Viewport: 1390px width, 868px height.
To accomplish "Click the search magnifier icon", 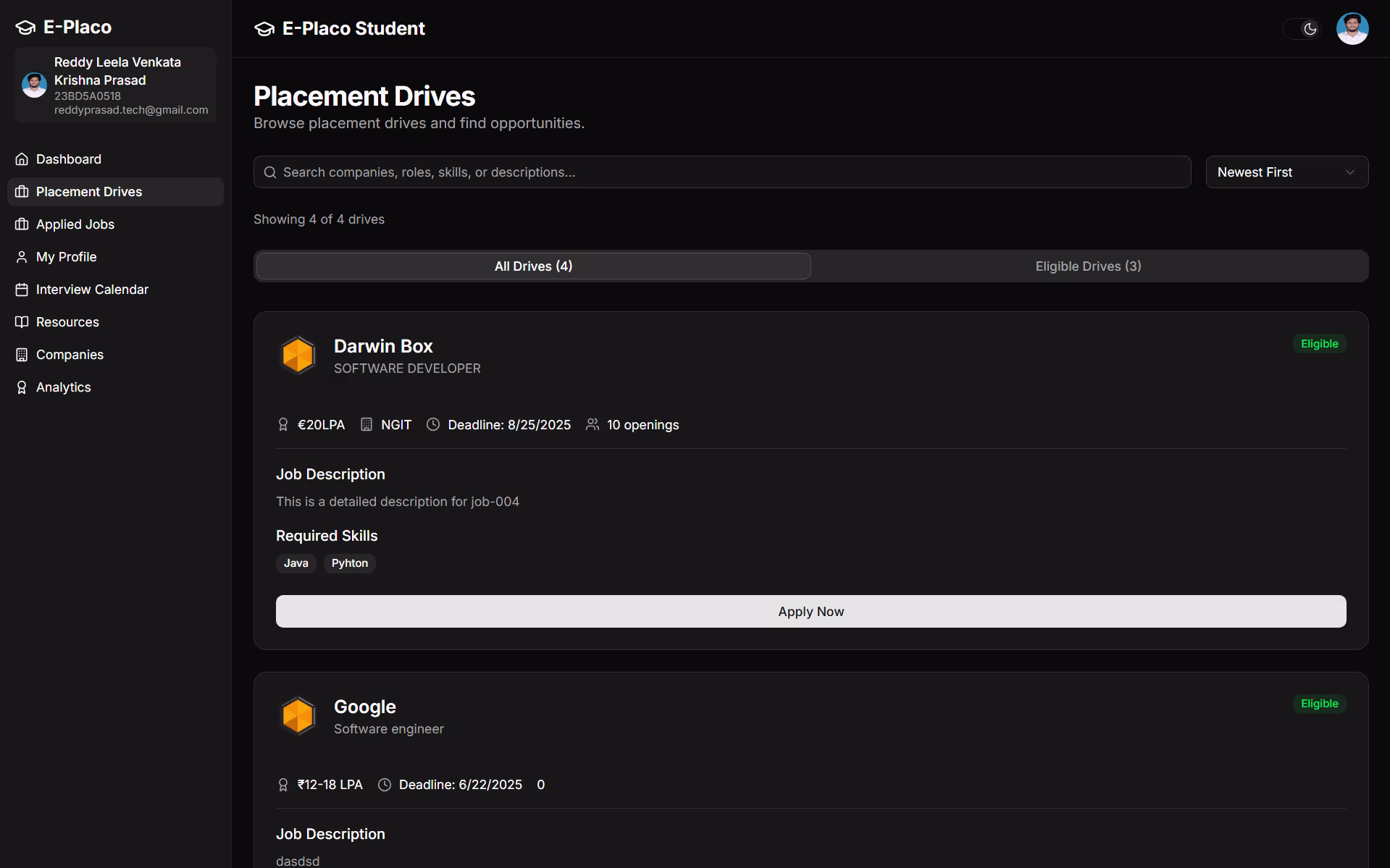I will coord(270,172).
